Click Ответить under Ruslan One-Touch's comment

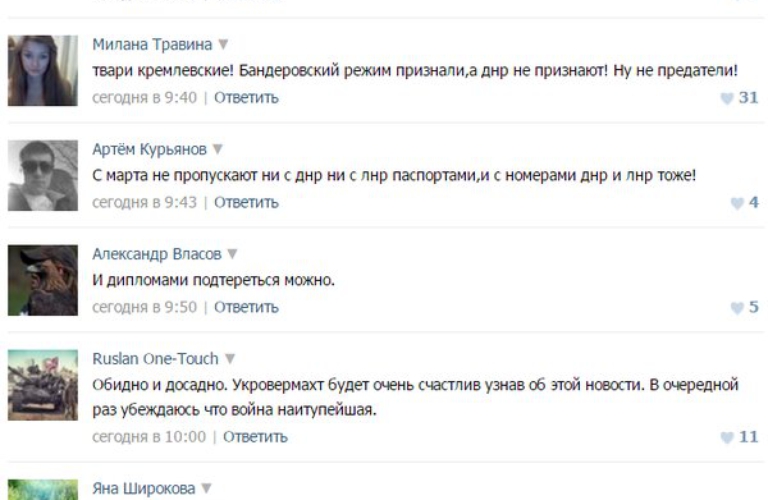(255, 437)
